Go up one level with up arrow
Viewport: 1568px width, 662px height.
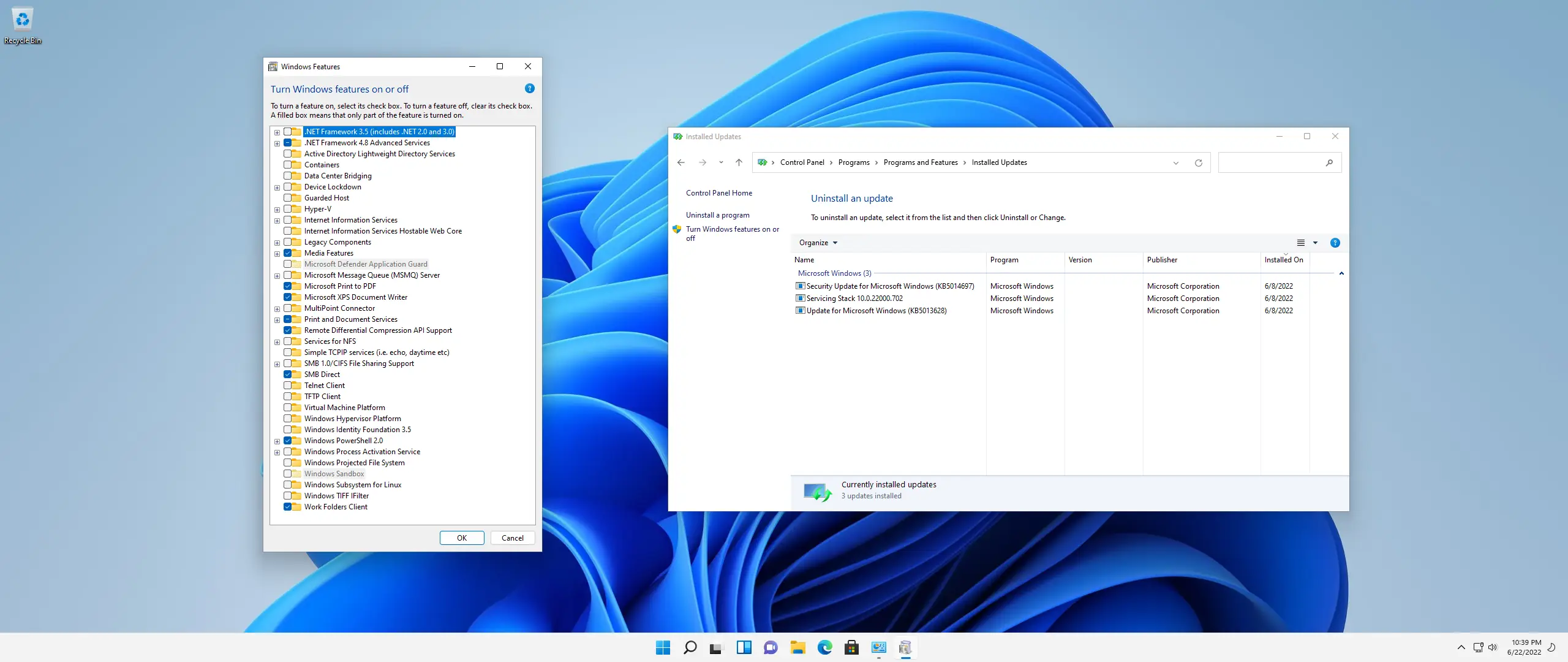[739, 162]
